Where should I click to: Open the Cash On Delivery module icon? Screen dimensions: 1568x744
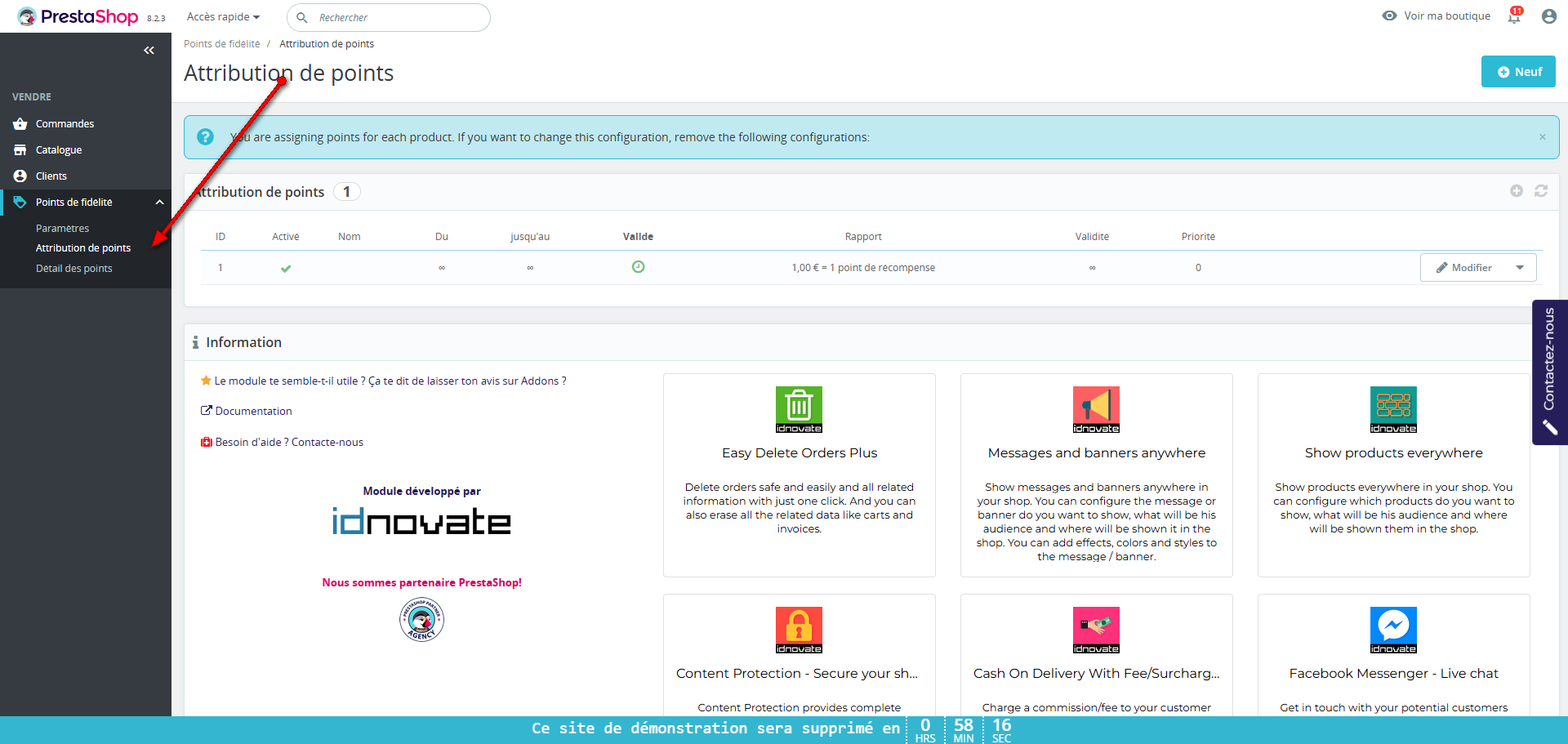tap(1096, 630)
